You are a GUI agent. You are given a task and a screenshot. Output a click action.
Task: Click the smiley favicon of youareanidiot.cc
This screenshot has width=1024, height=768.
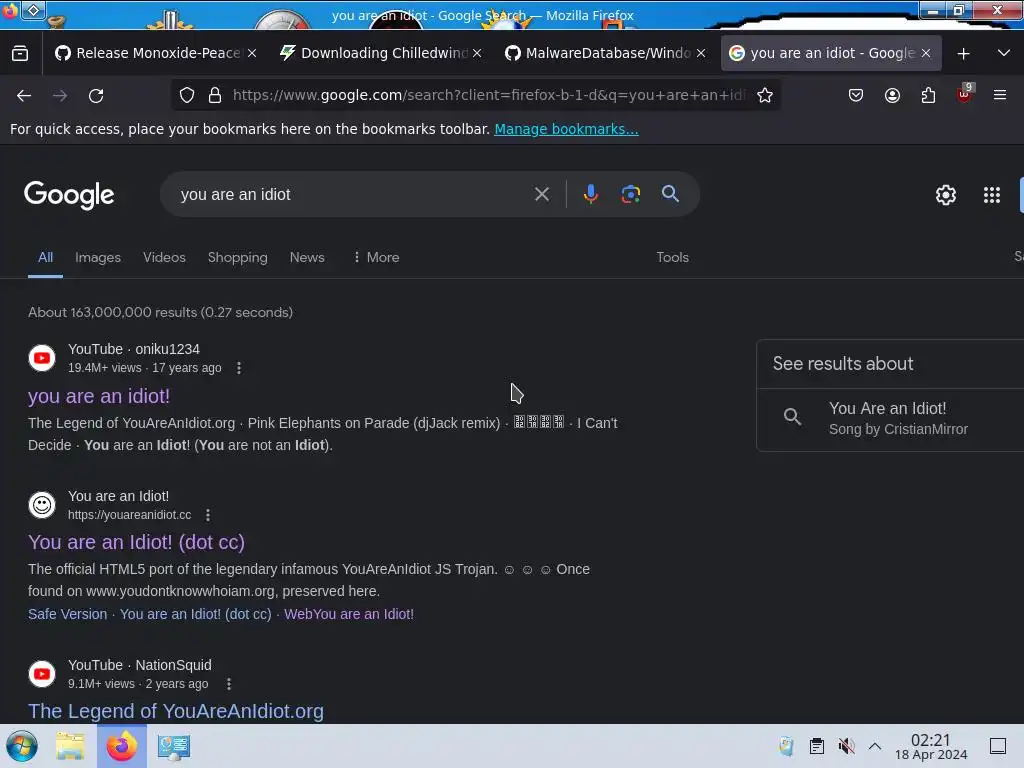[42, 505]
